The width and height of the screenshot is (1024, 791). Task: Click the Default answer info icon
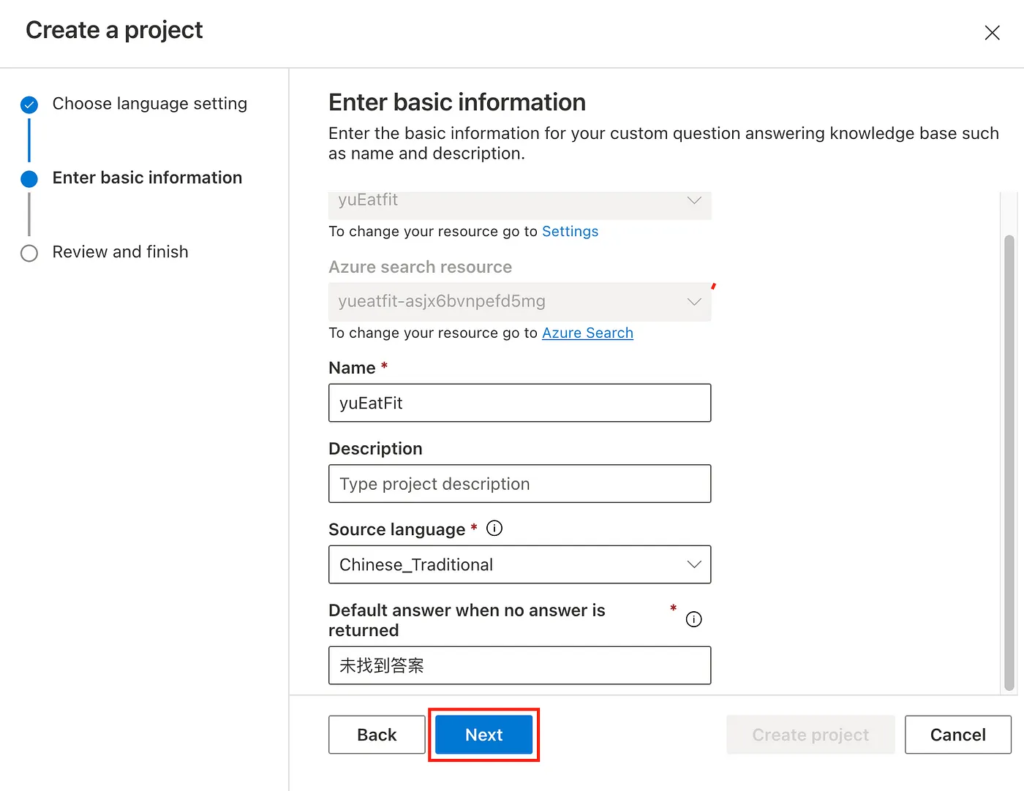(694, 619)
